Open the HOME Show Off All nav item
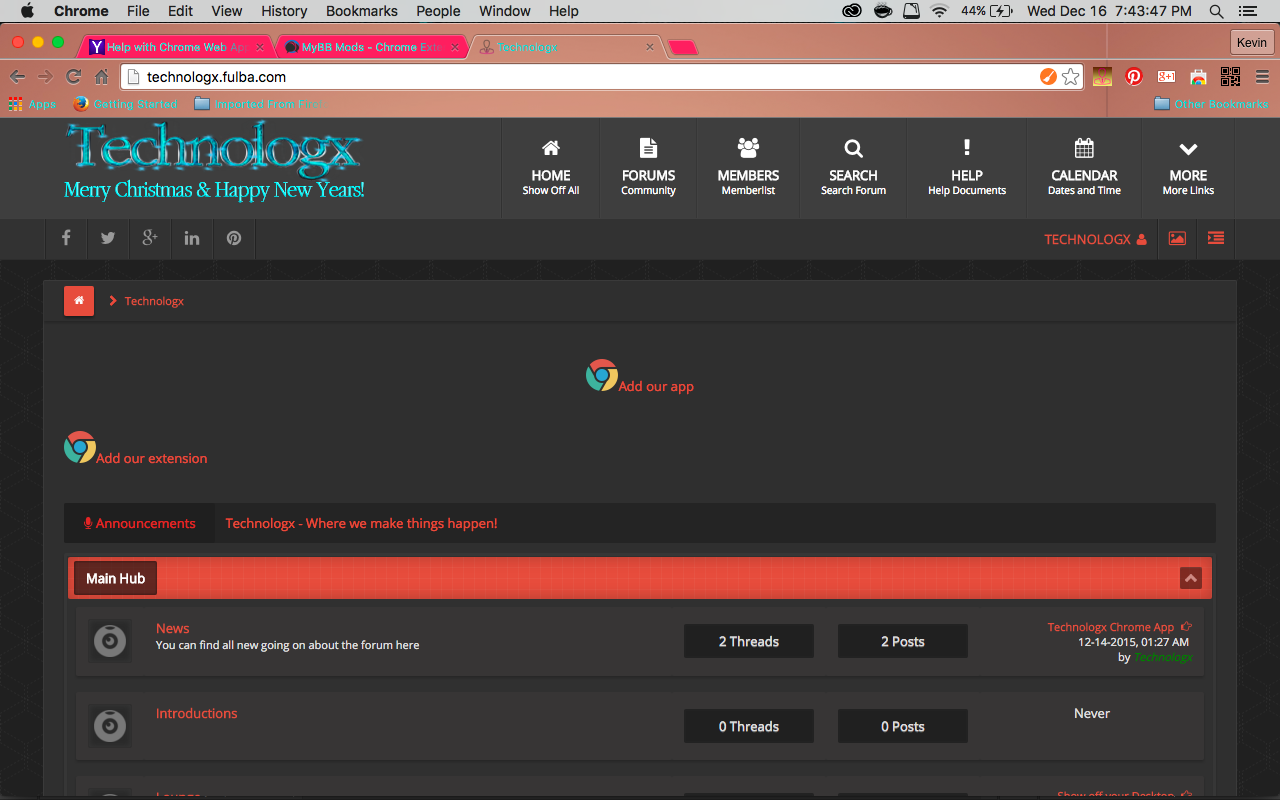The image size is (1280, 800). click(551, 168)
